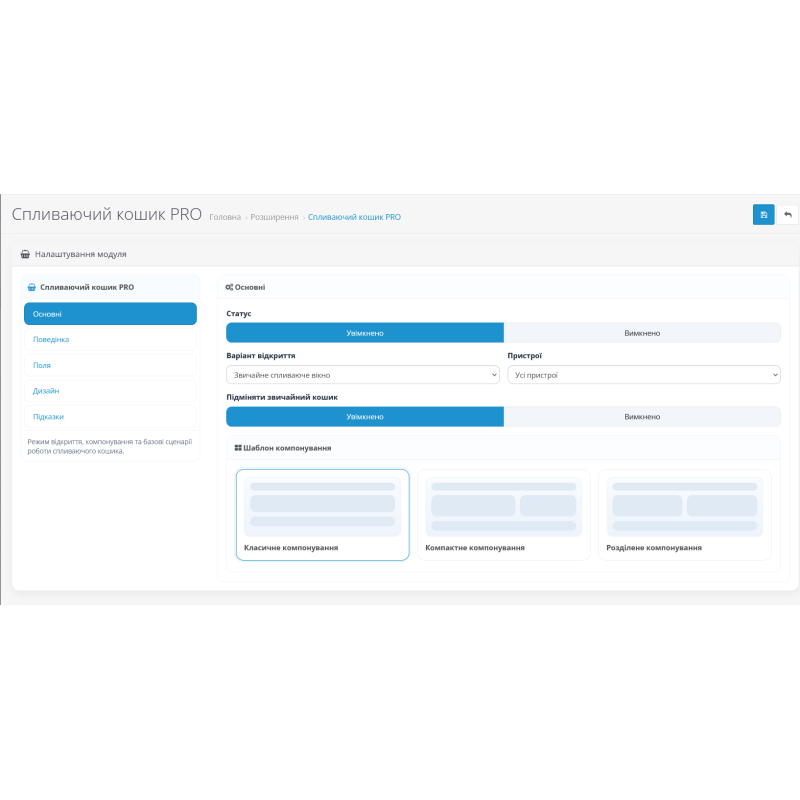Image resolution: width=800 pixels, height=800 pixels.
Task: Click gears icon beside Основні heading
Action: (229, 287)
